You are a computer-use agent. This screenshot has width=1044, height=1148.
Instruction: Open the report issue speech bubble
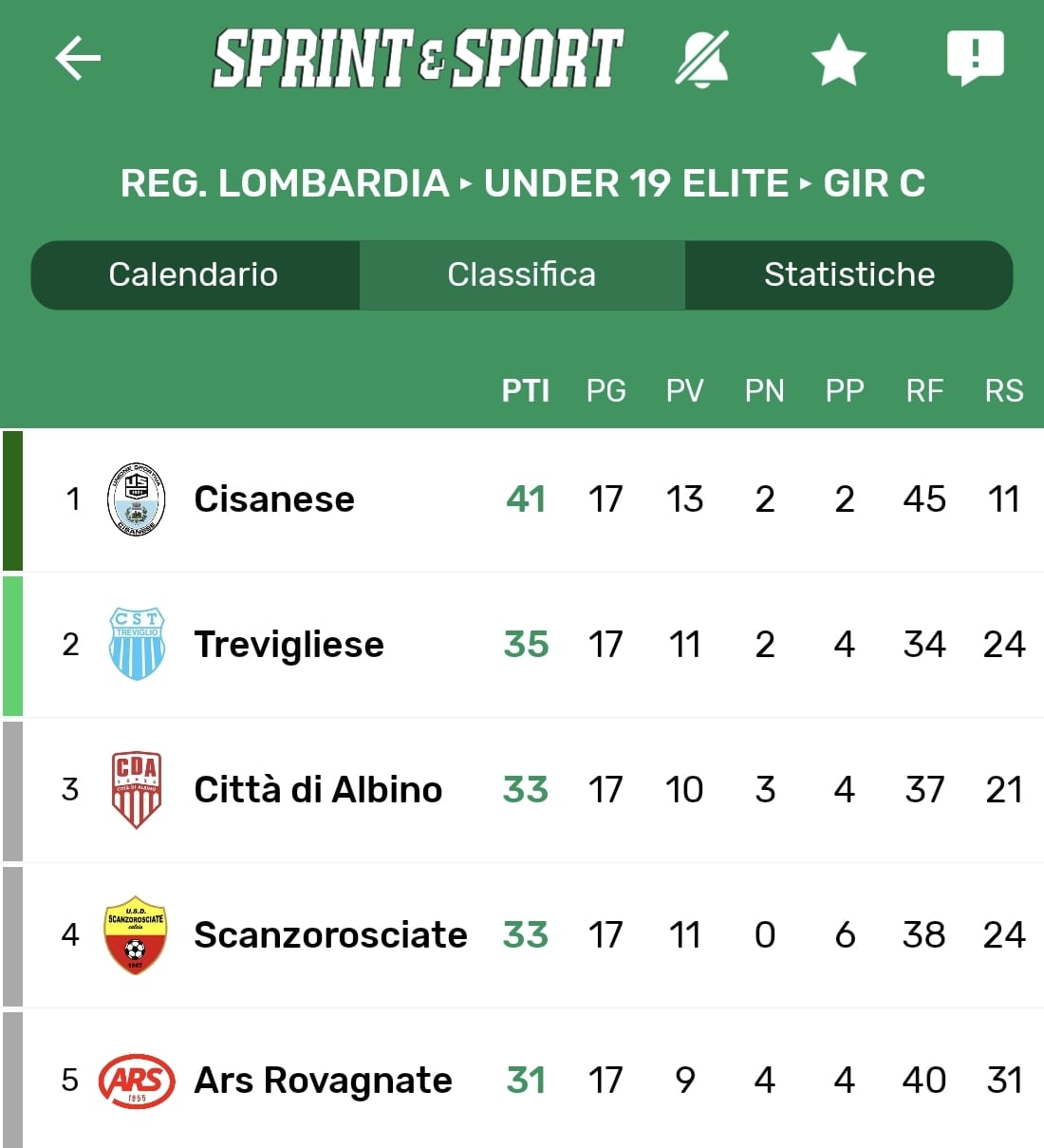point(975,58)
